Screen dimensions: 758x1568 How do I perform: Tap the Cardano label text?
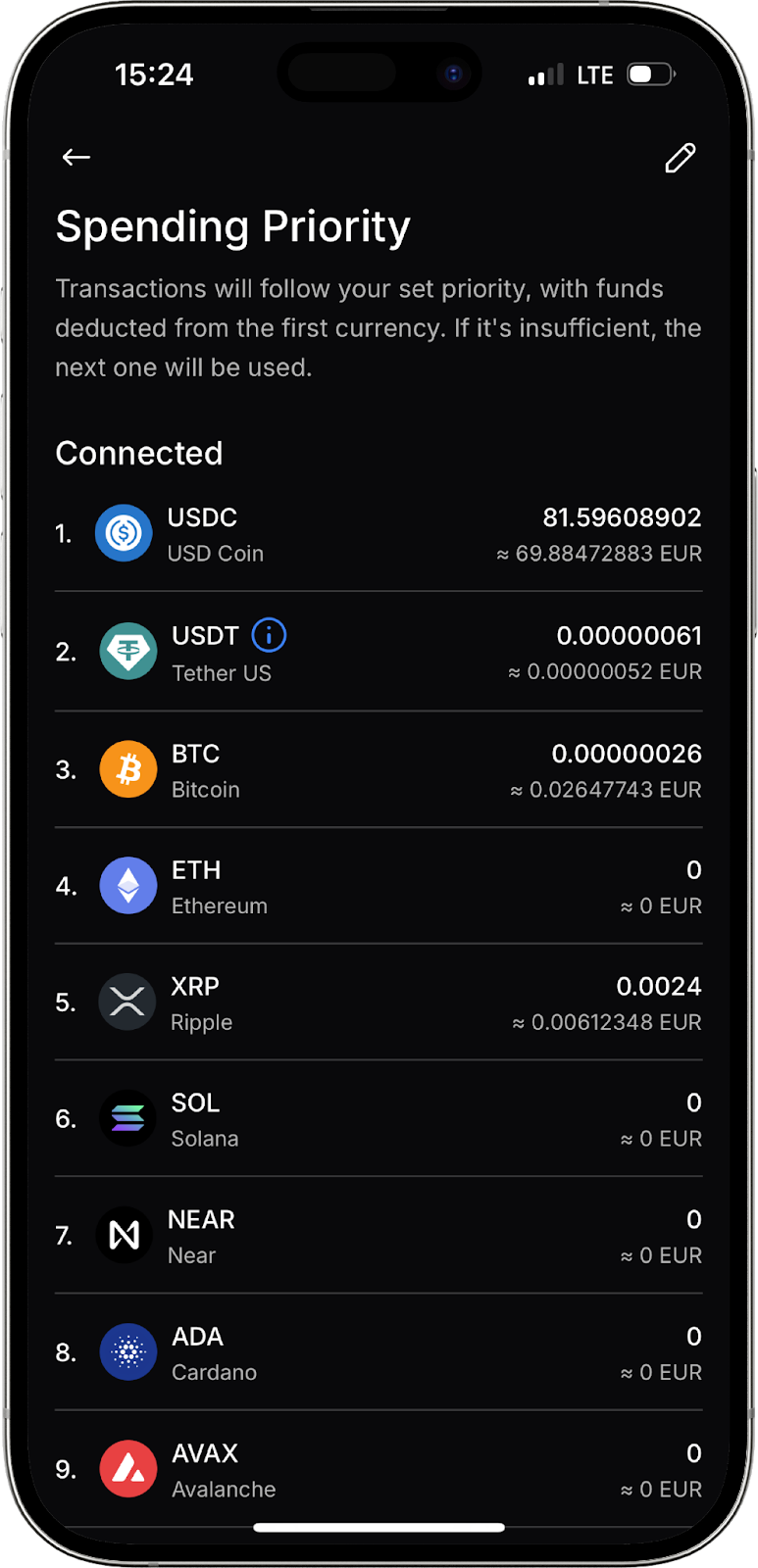pos(214,1372)
